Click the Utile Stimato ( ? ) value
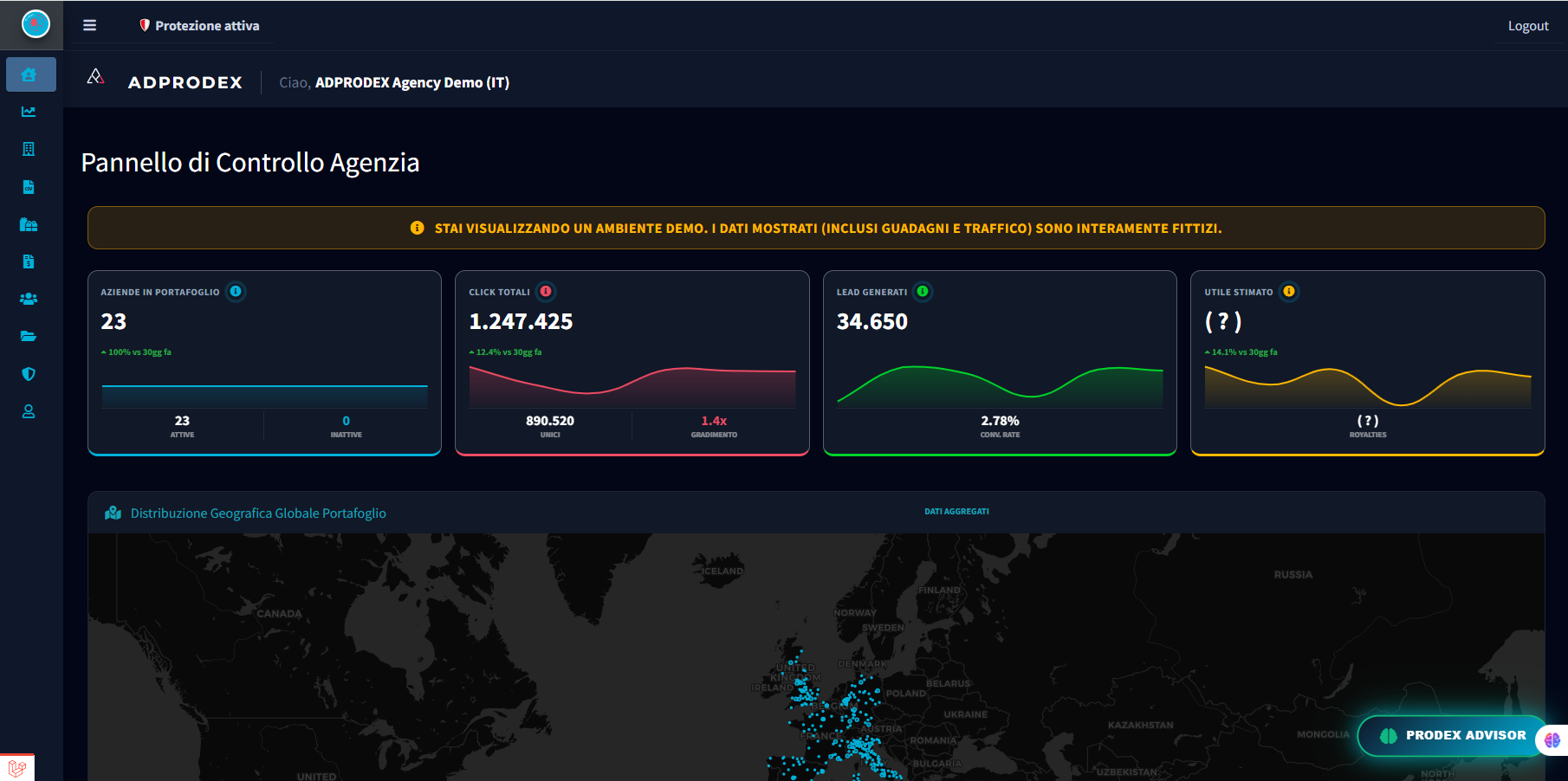This screenshot has height=781, width=1568. point(1223,321)
